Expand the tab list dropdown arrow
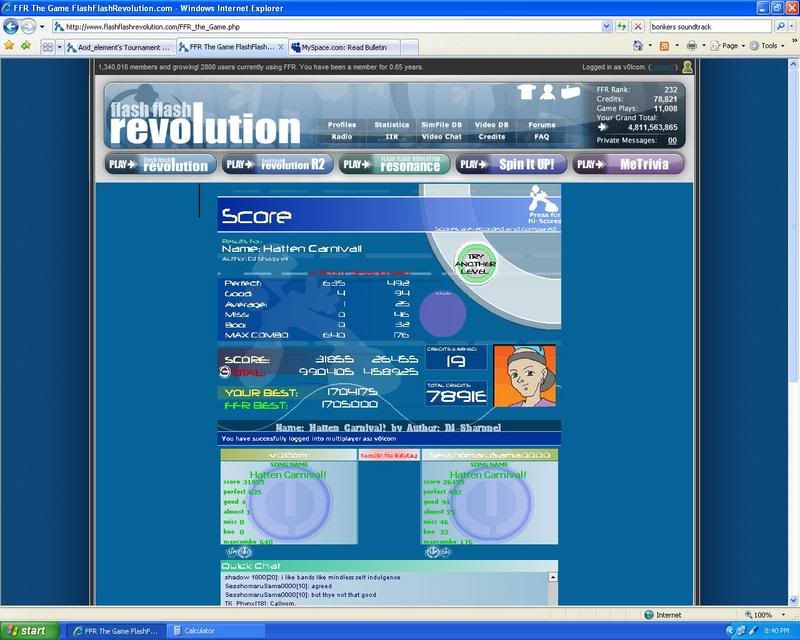This screenshot has width=800, height=640. (59, 47)
